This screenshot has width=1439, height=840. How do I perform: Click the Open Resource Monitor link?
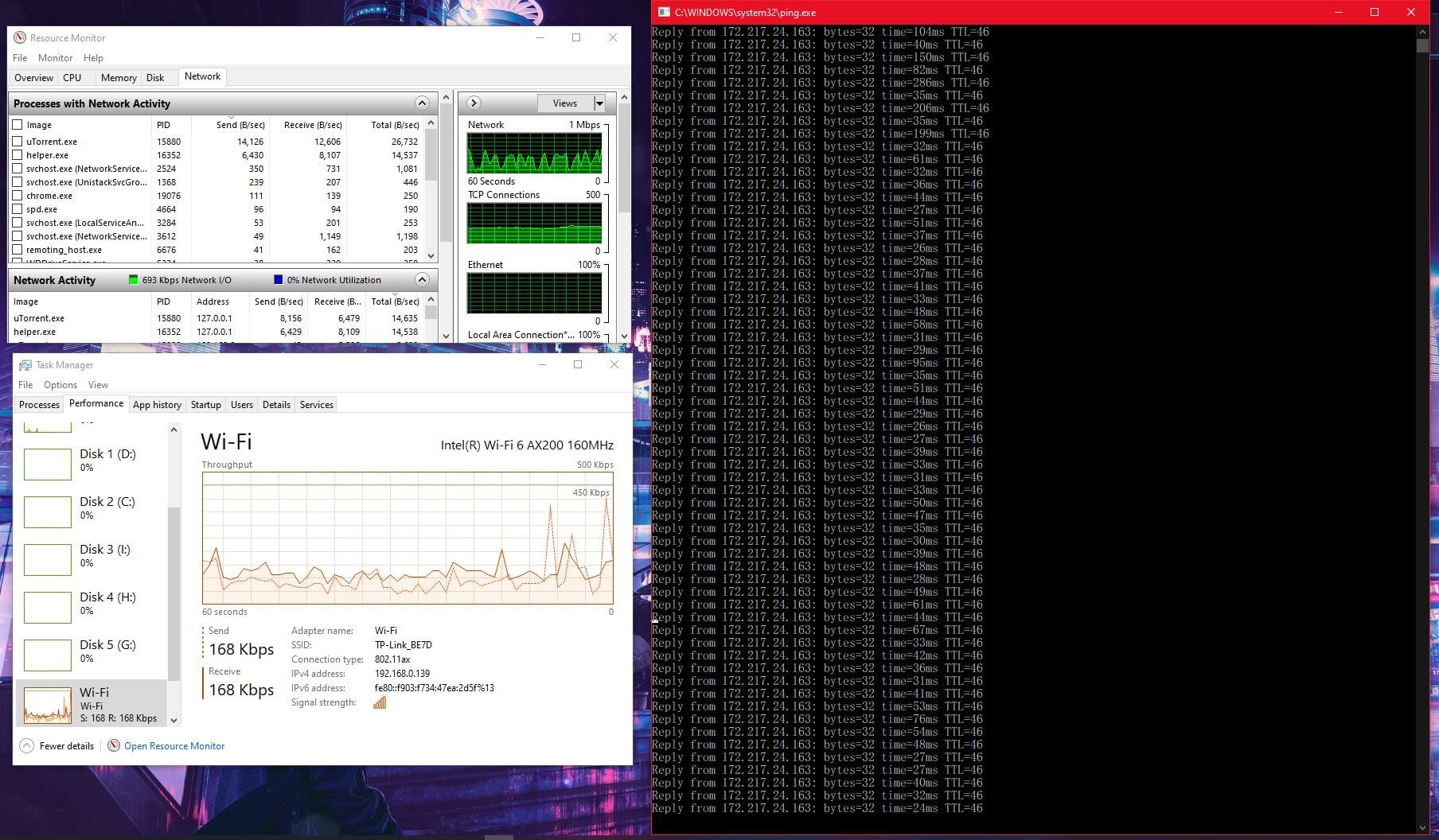pos(174,746)
